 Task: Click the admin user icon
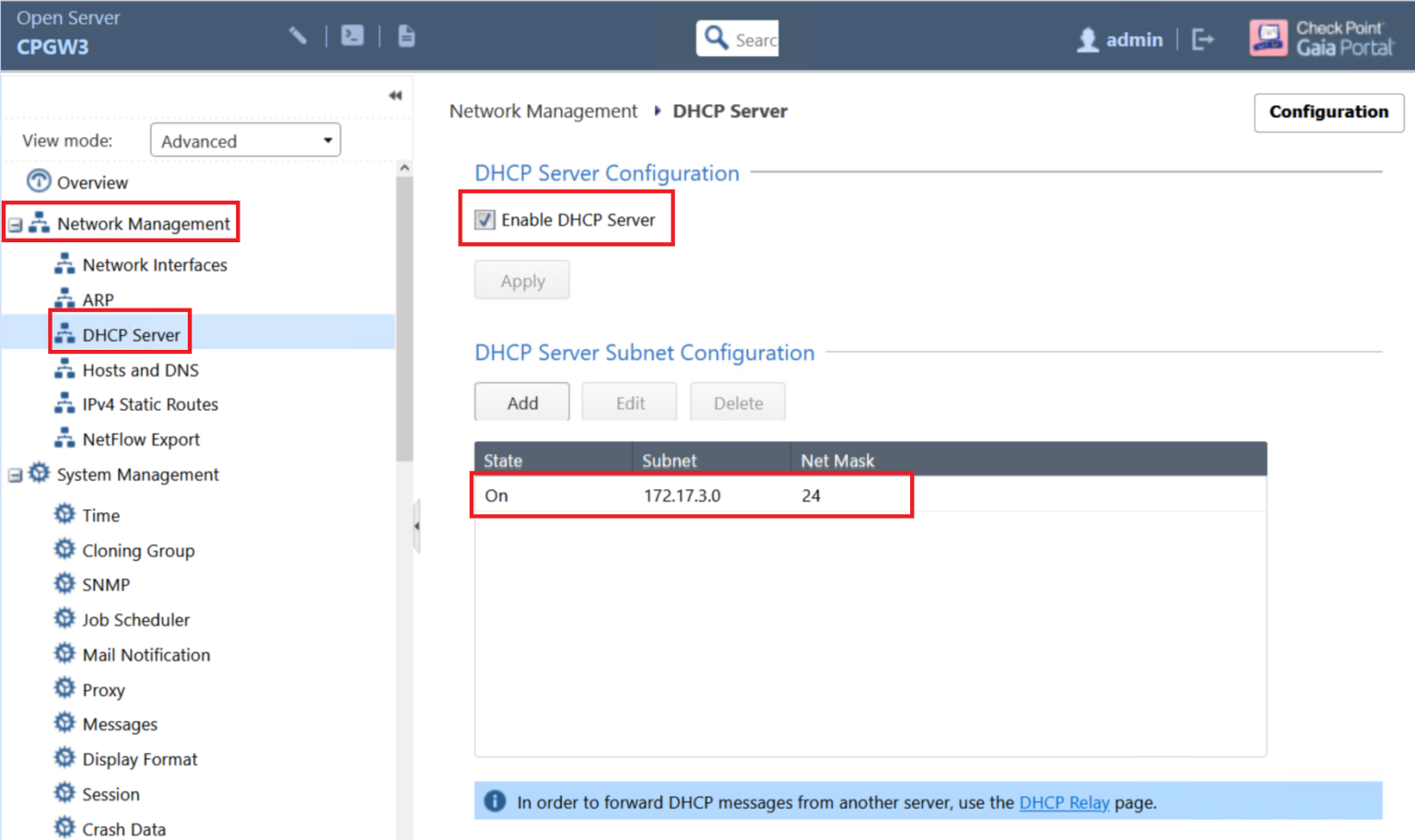pyautogui.click(x=1087, y=39)
